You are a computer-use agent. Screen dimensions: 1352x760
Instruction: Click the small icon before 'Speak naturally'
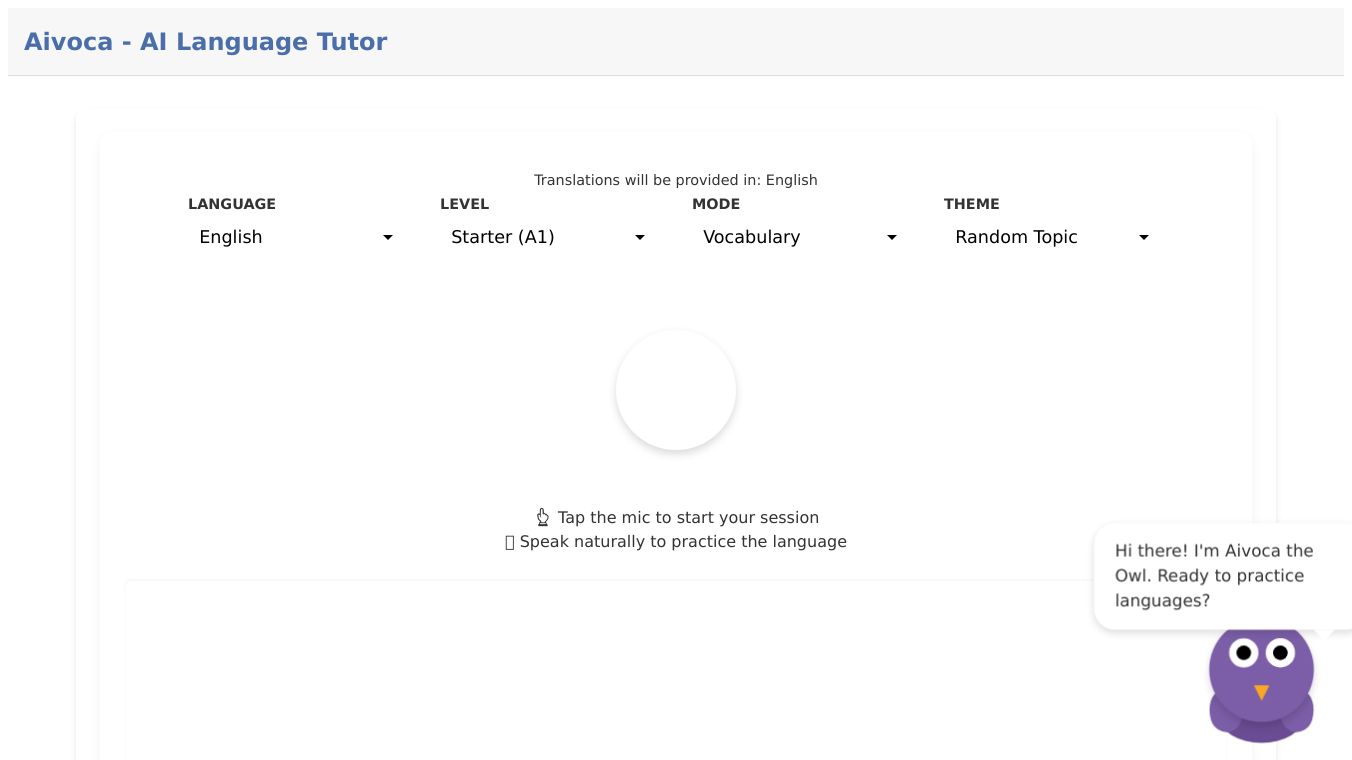510,542
